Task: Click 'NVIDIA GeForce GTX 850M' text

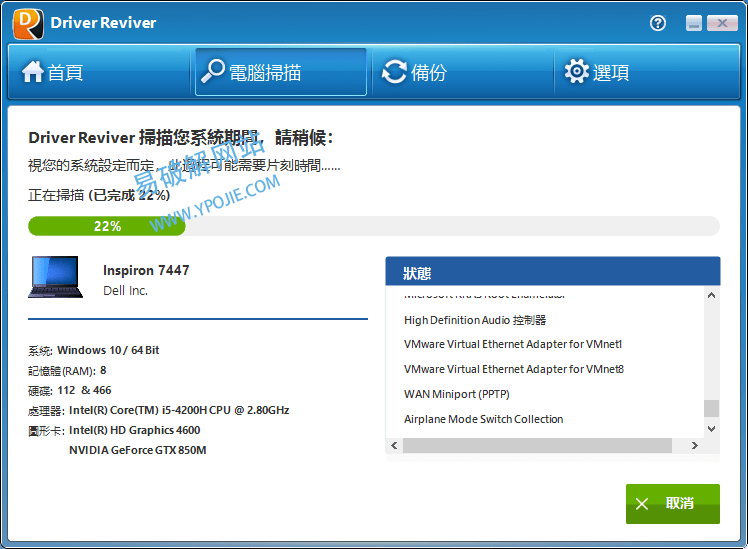Action: pyautogui.click(x=137, y=450)
